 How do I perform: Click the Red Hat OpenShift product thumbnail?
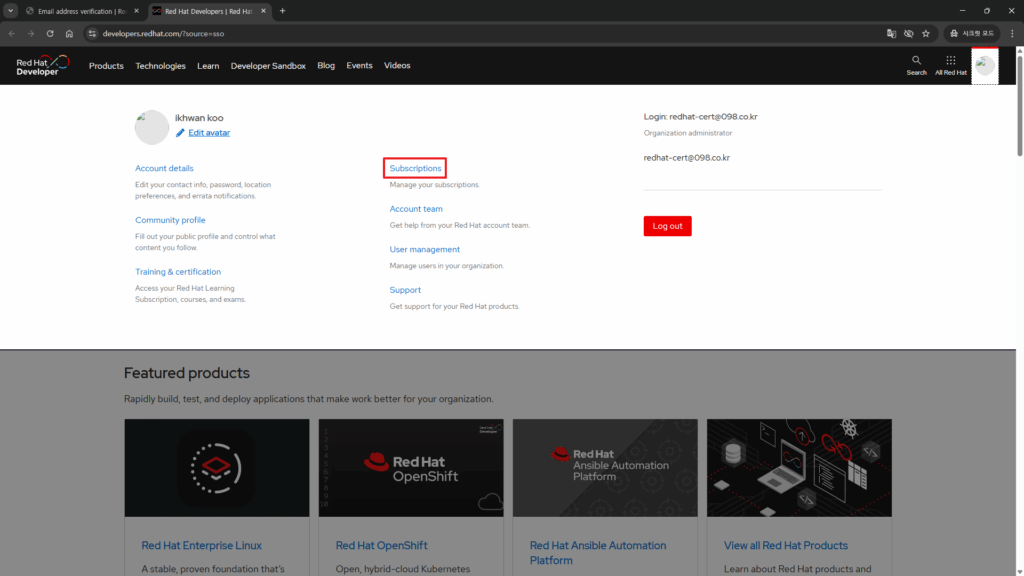(x=410, y=467)
